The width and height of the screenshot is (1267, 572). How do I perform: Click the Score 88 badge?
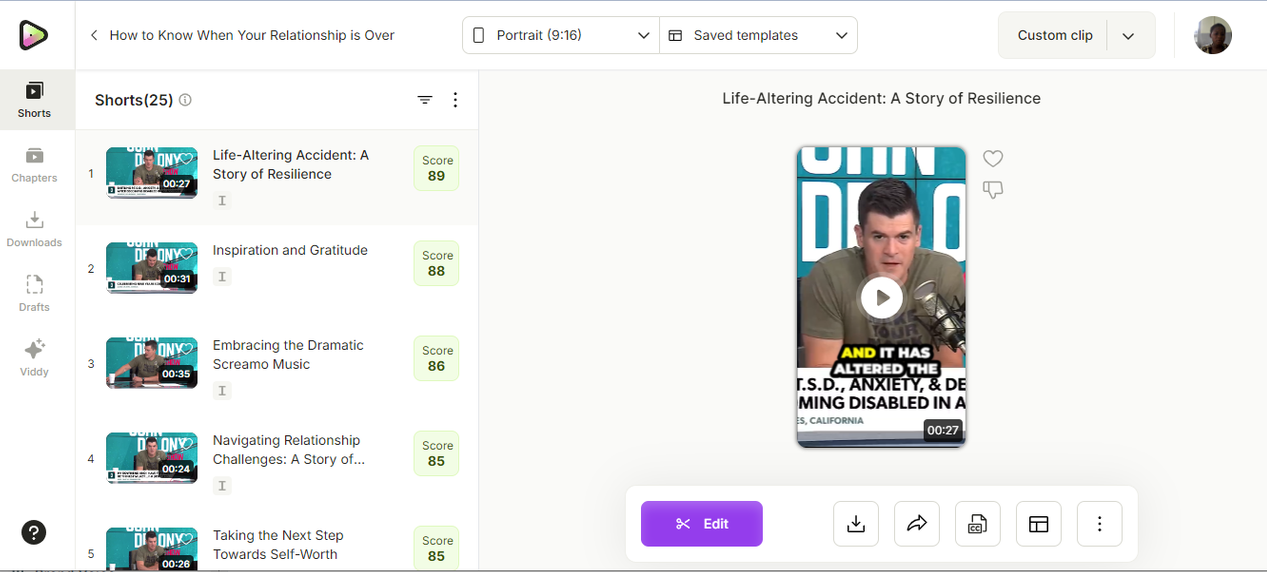(436, 263)
